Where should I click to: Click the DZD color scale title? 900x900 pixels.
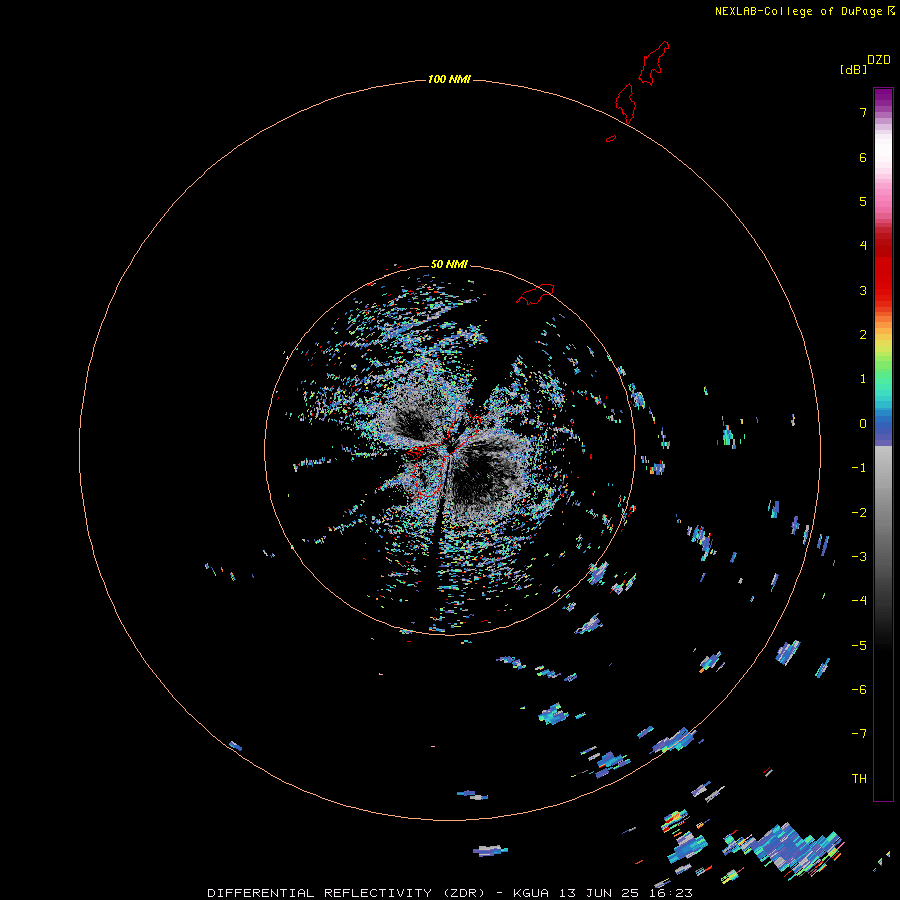[x=878, y=60]
